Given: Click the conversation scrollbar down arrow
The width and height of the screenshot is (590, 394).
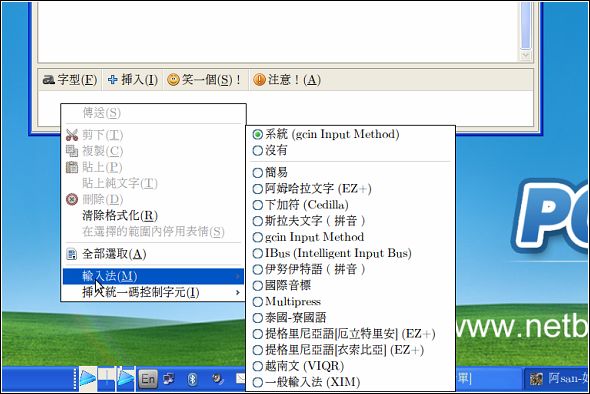Looking at the screenshot, I should click(526, 56).
